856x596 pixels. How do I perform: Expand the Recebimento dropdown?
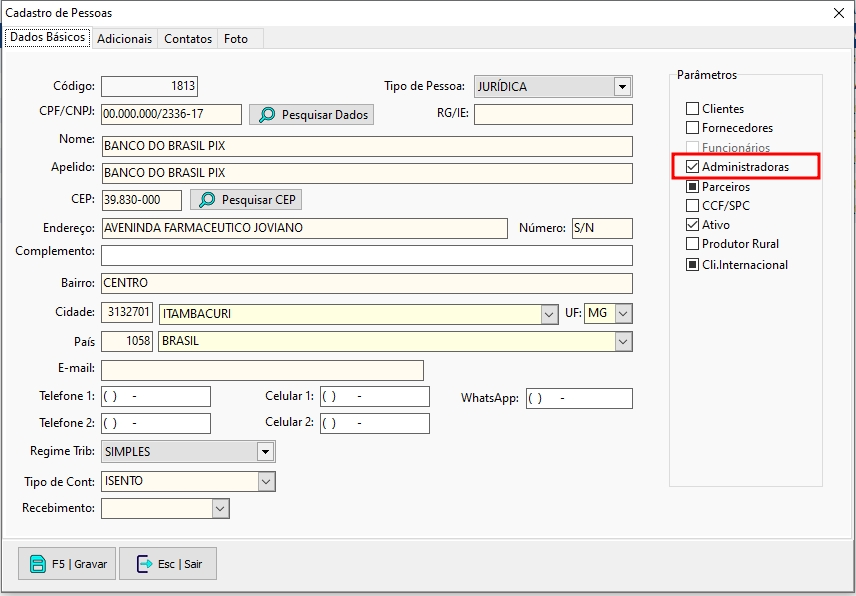[x=220, y=509]
